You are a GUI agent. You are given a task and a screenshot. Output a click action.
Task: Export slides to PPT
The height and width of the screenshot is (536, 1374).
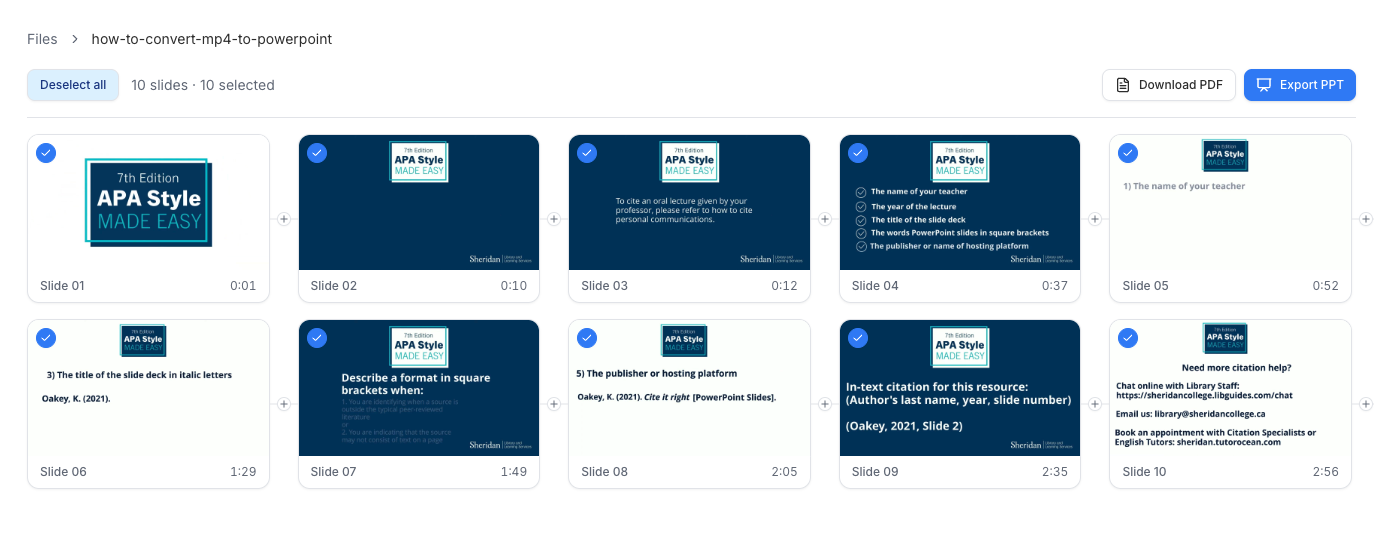pyautogui.click(x=1300, y=85)
